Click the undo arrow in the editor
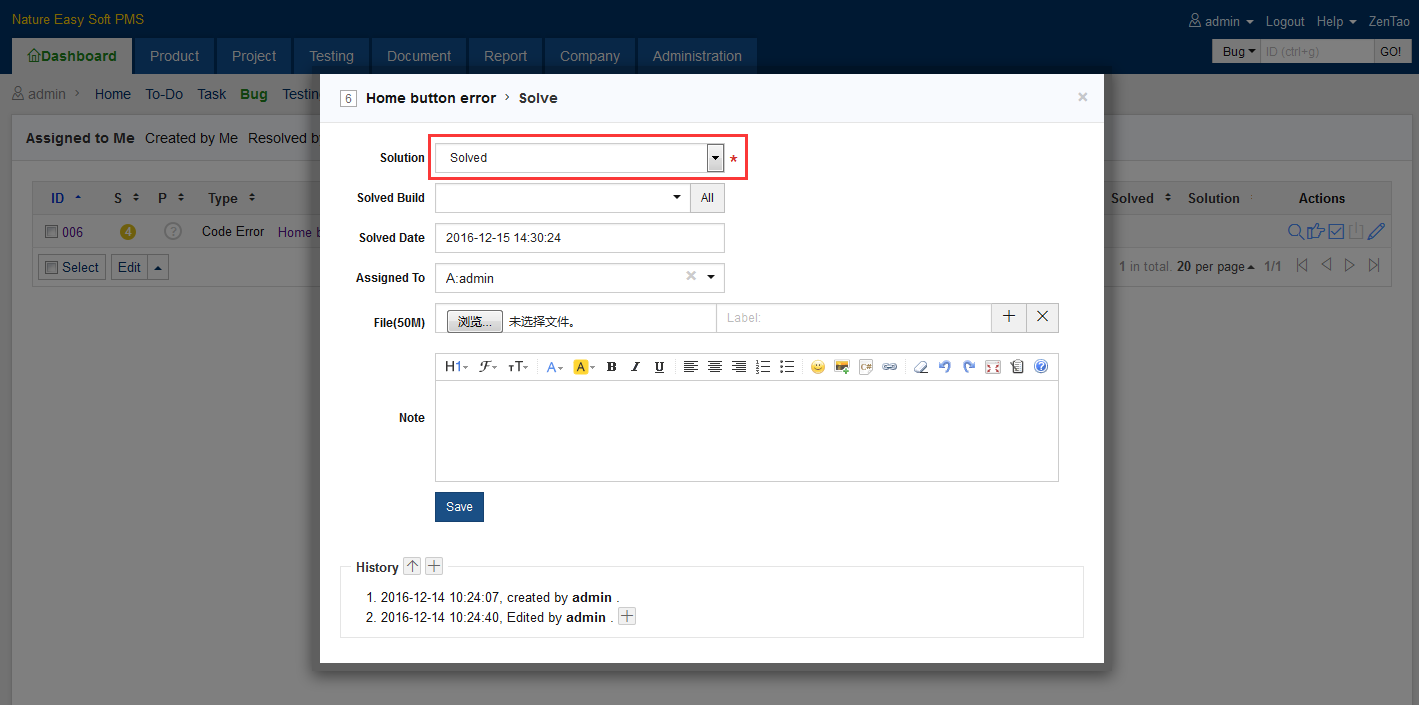This screenshot has height=705, width=1419. tap(945, 367)
